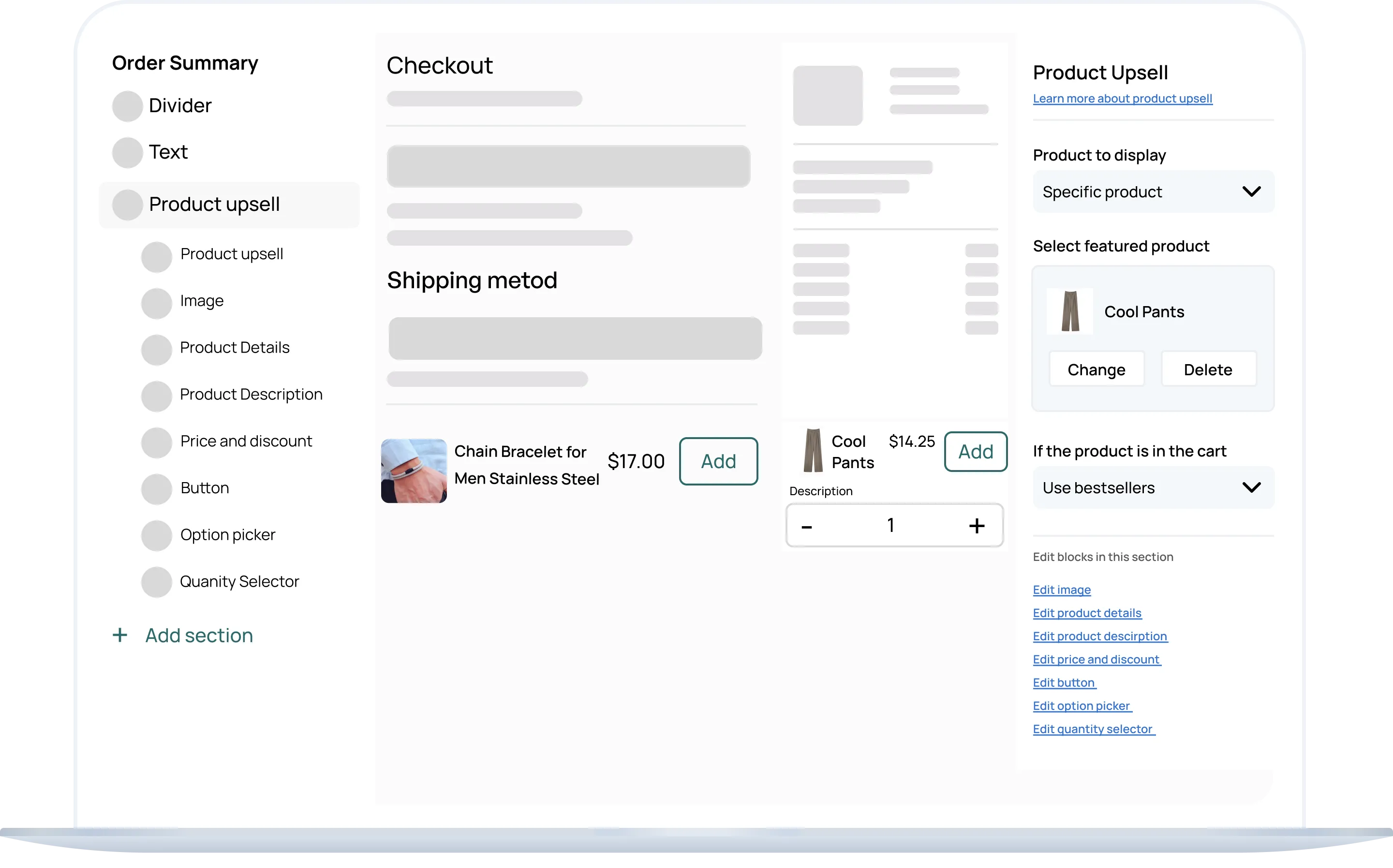
Task: Open Learn more about product upsell link
Action: [1122, 99]
